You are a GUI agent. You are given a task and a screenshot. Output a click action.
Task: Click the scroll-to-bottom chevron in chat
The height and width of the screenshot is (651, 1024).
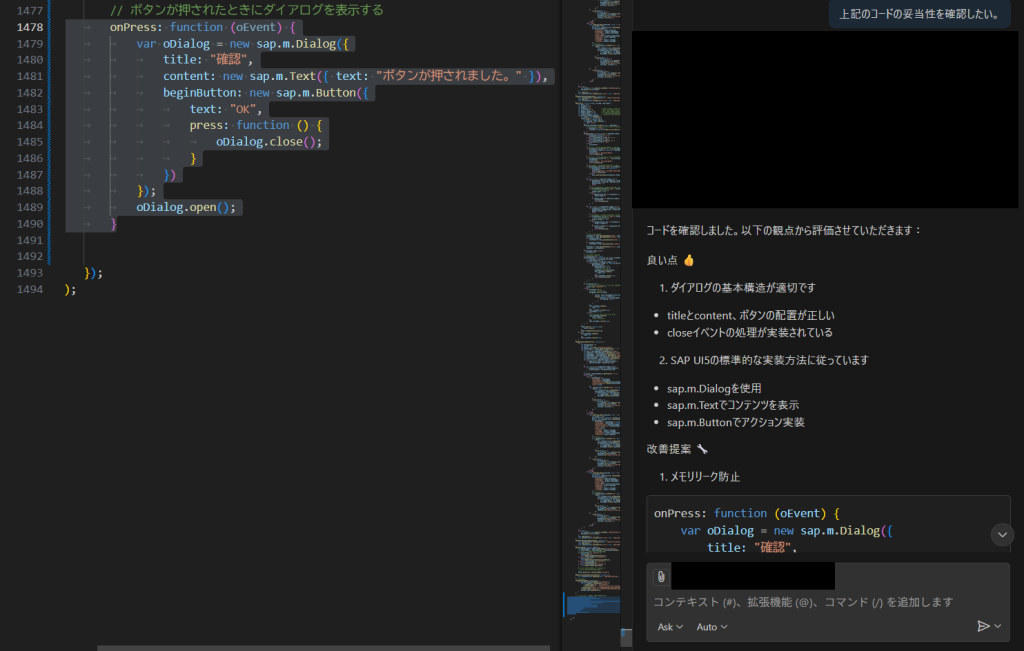pos(1002,535)
